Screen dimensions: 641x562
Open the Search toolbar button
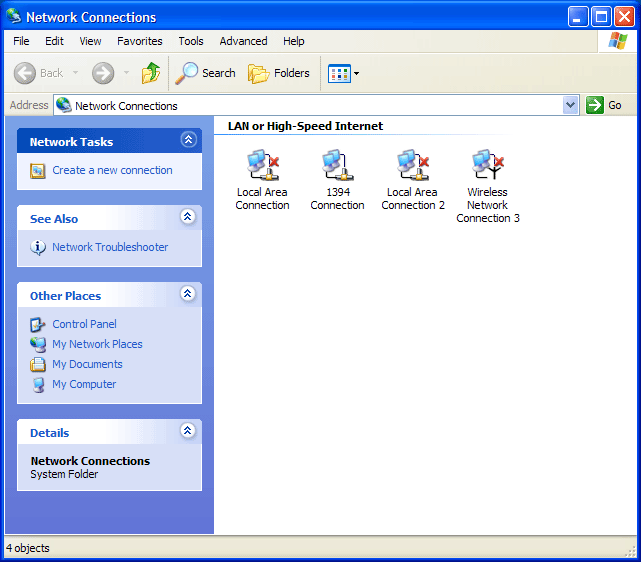click(206, 73)
